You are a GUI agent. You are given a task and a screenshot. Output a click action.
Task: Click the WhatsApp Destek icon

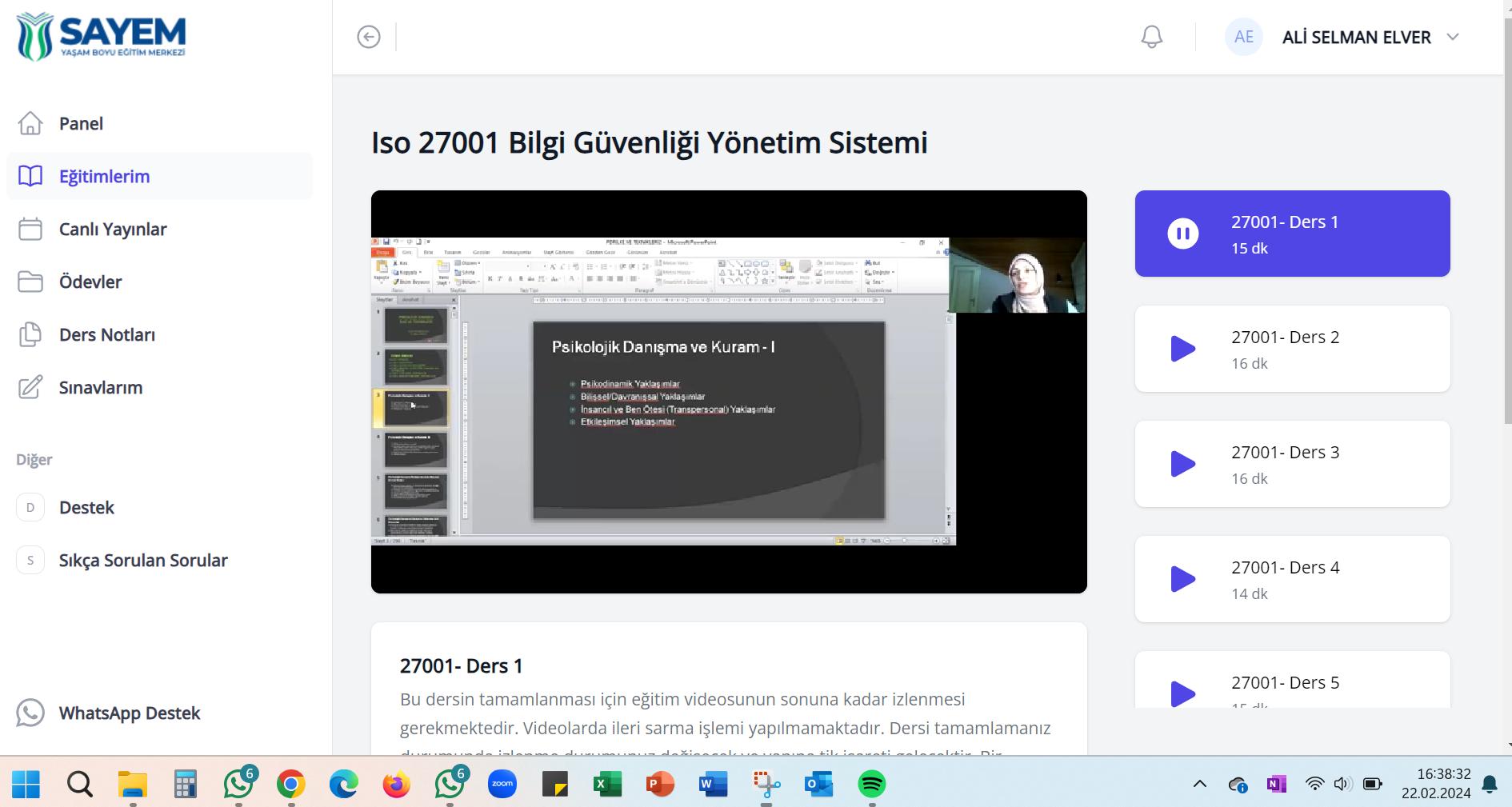[30, 713]
